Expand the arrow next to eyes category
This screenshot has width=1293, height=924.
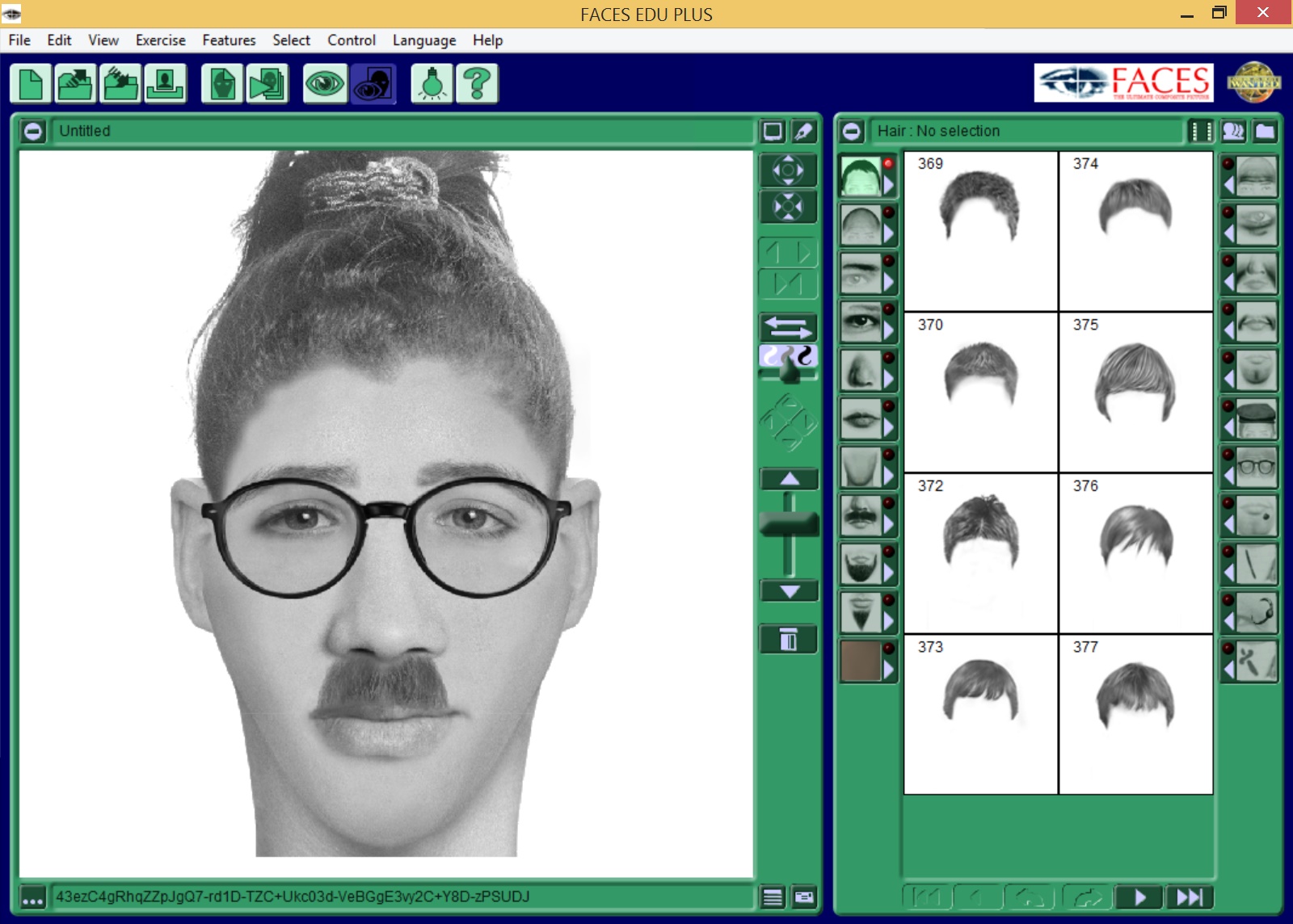coord(889,330)
